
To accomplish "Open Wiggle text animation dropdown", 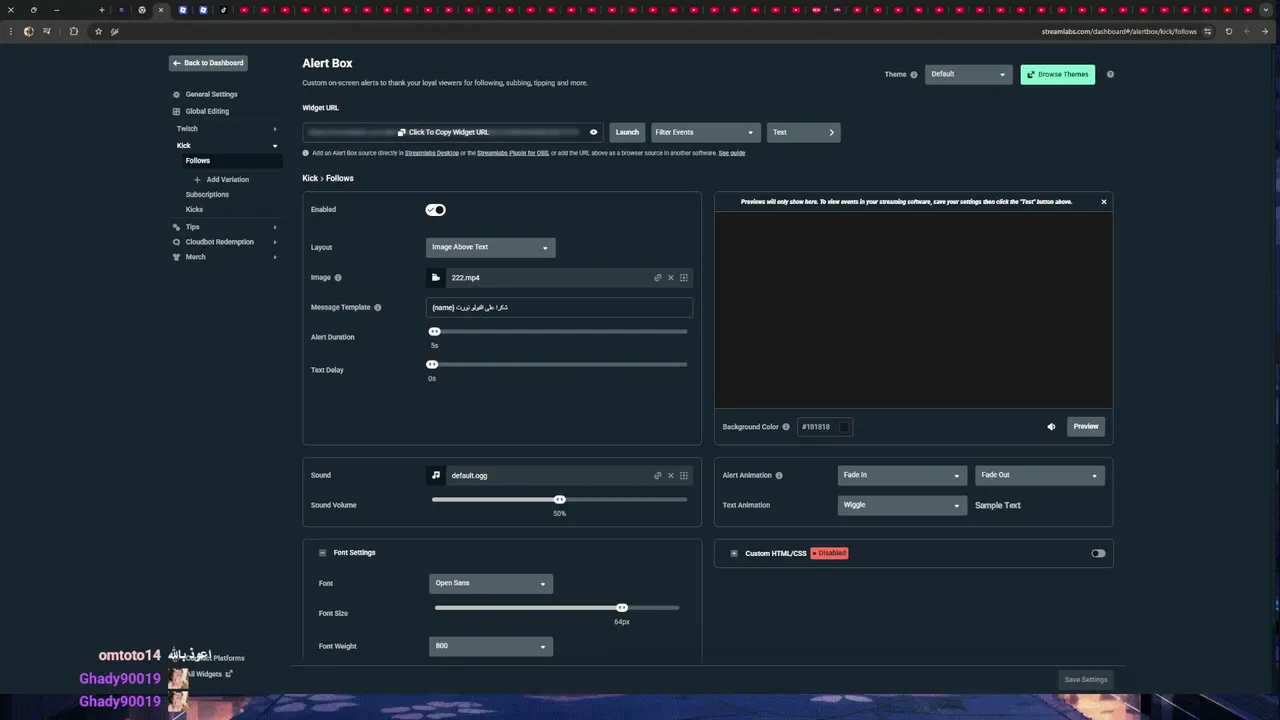I will pyautogui.click(x=902, y=505).
